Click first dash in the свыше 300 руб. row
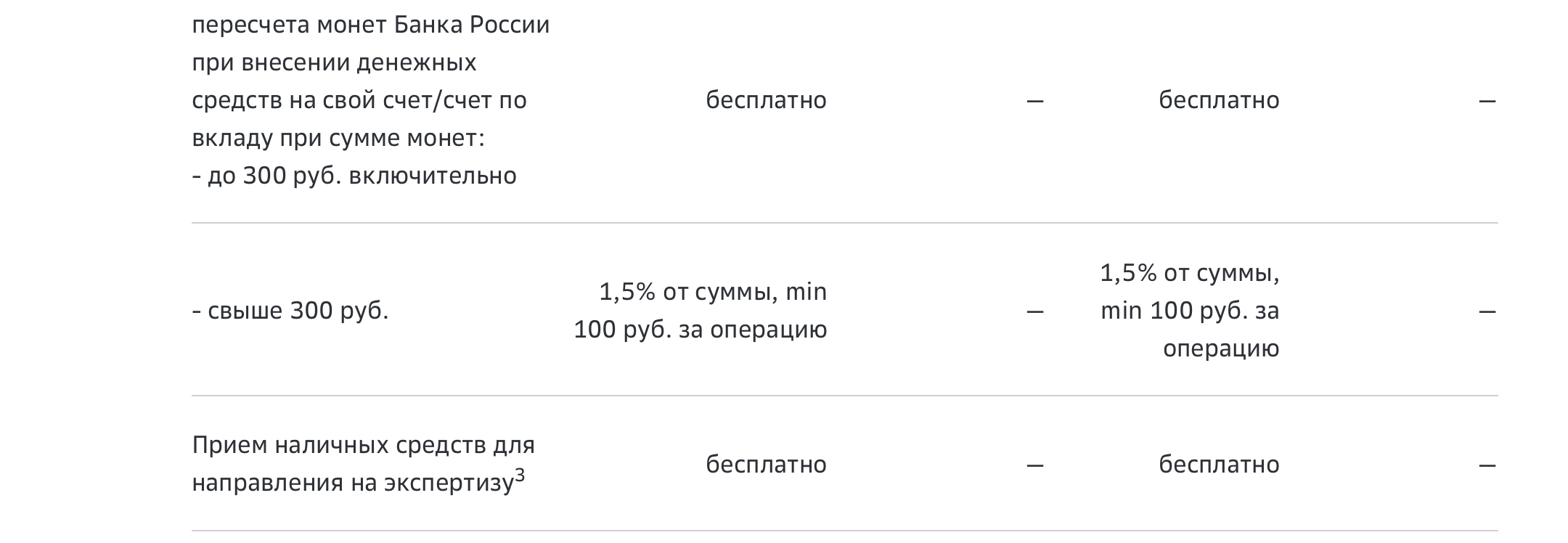Viewport: 1568px width, 543px height. (1035, 311)
